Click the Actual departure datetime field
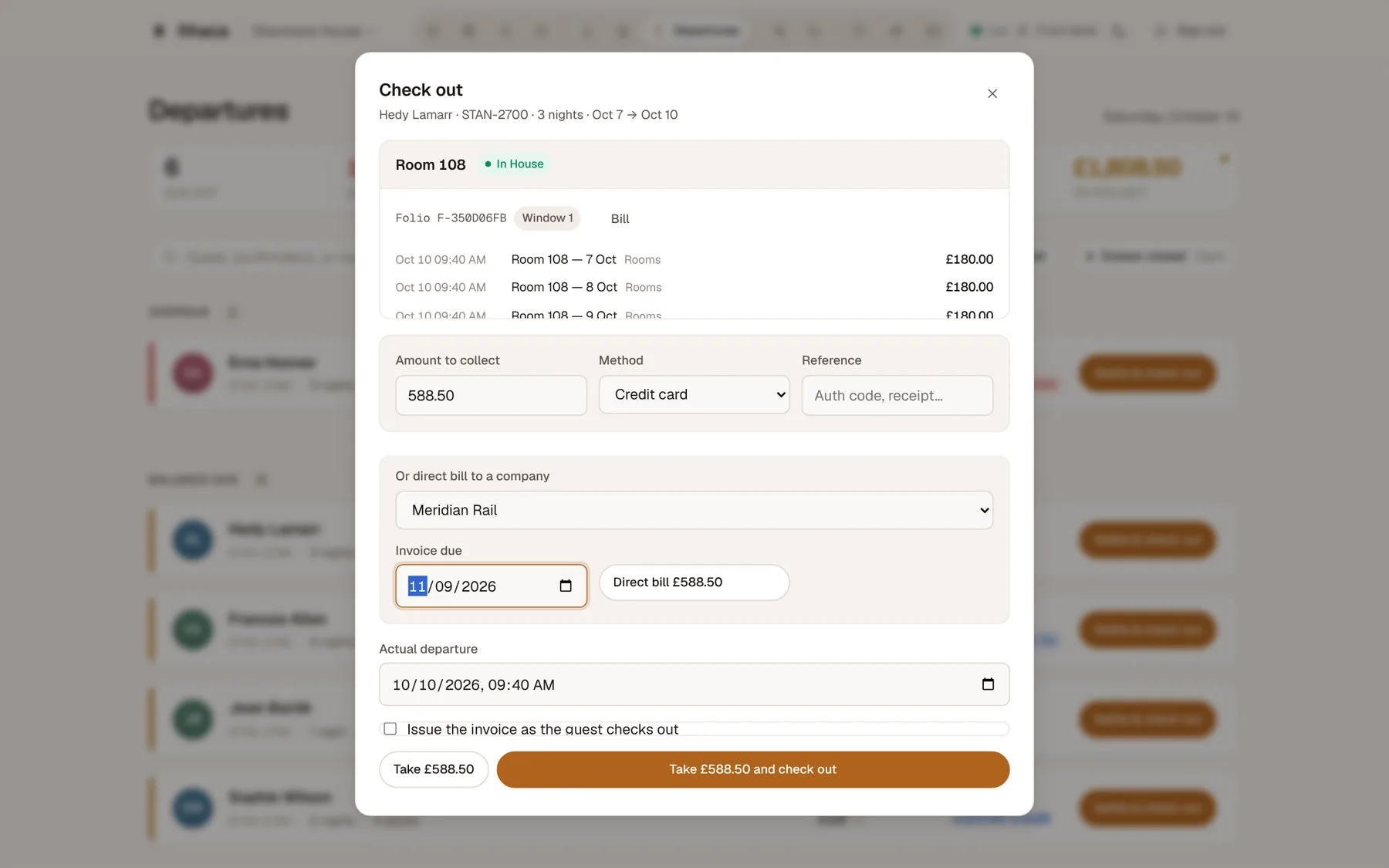Image resolution: width=1389 pixels, height=868 pixels. tap(694, 684)
